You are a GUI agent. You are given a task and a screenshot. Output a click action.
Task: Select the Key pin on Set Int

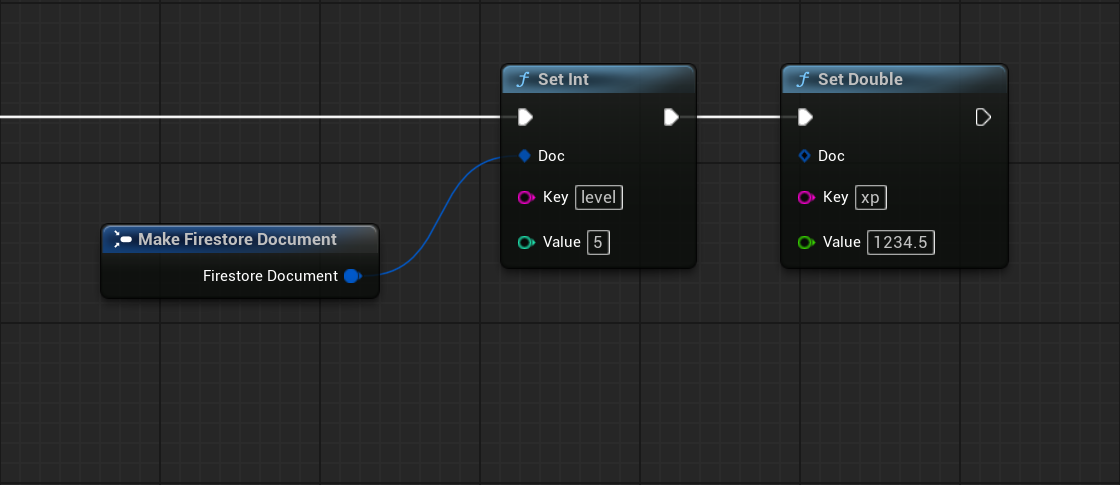click(x=525, y=198)
